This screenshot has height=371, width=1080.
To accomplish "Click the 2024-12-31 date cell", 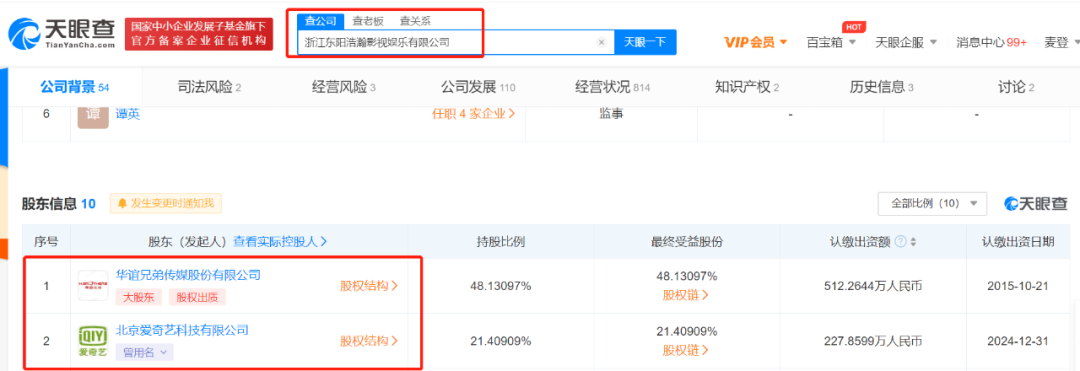I will [x=1019, y=341].
